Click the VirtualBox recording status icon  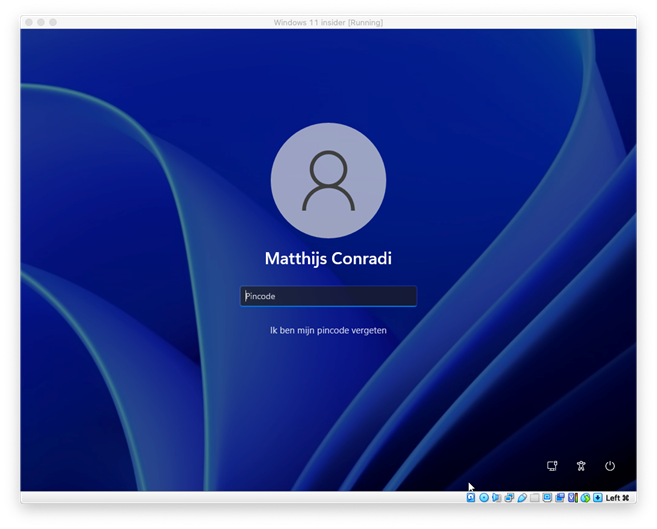tap(560, 498)
